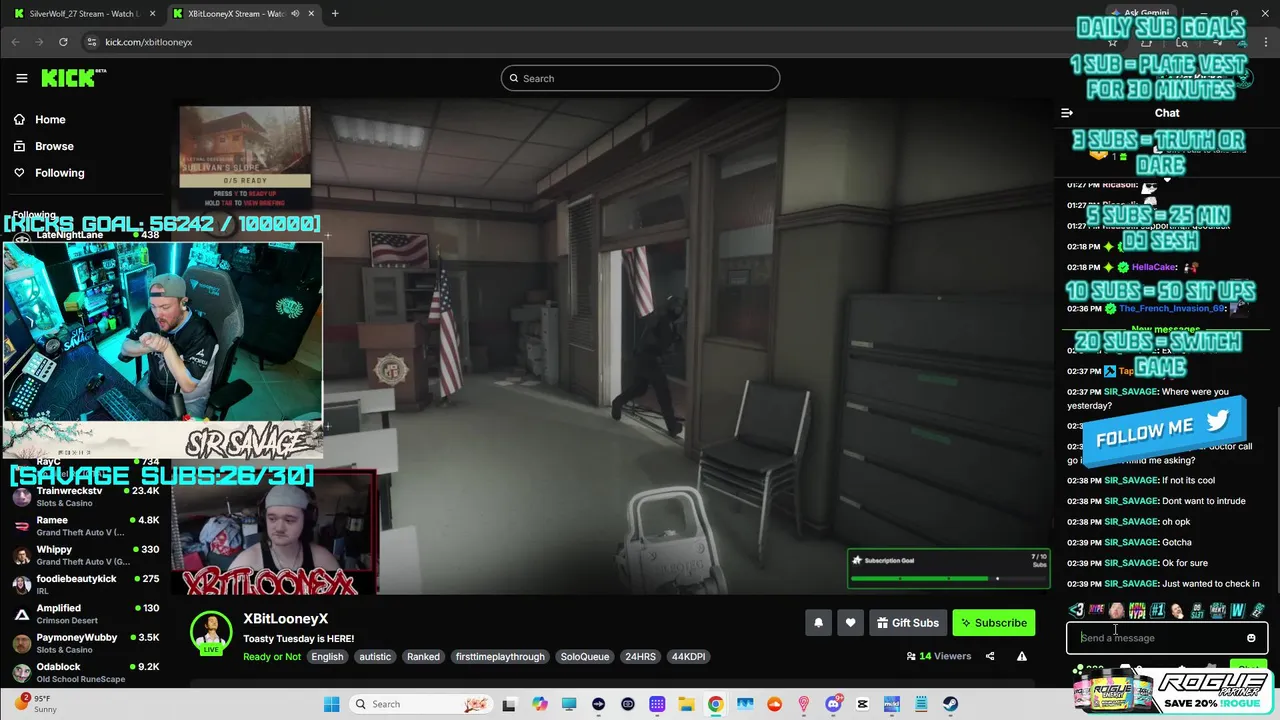Image resolution: width=1280 pixels, height=720 pixels.
Task: Go to Home in the sidebar
Action: (50, 119)
